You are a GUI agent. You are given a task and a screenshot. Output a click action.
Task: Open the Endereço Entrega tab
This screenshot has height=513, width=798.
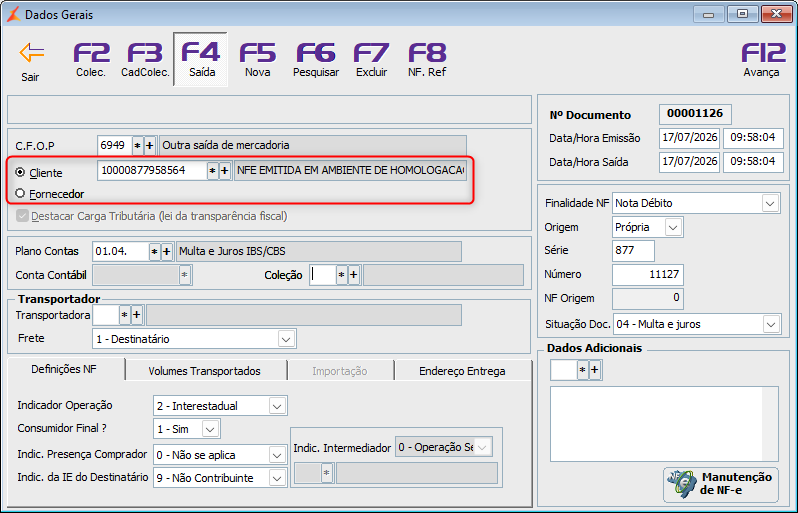pos(462,371)
